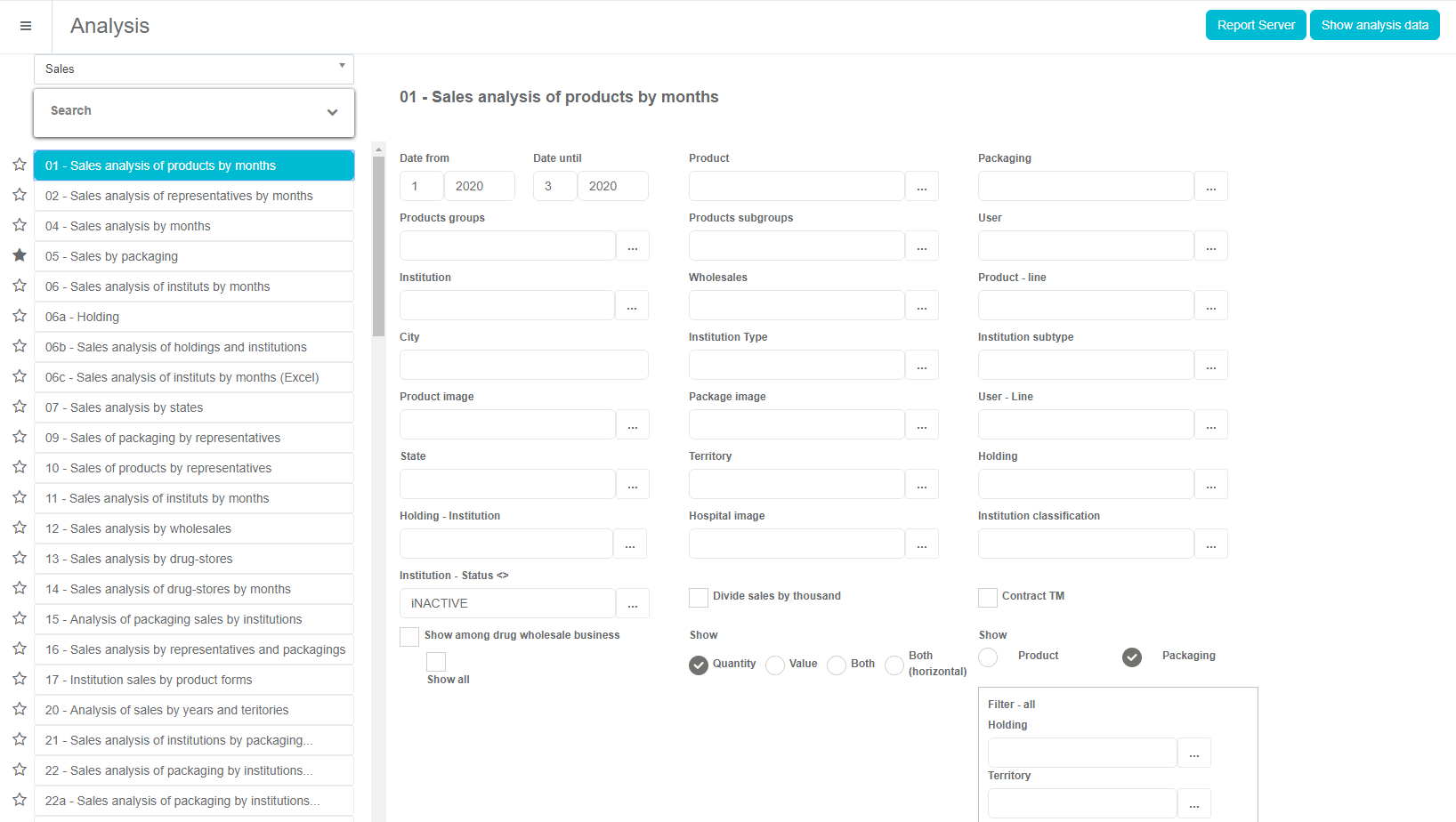1456x822 pixels.
Task: Favorite 07 - Sales analysis by states
Action: coord(20,407)
